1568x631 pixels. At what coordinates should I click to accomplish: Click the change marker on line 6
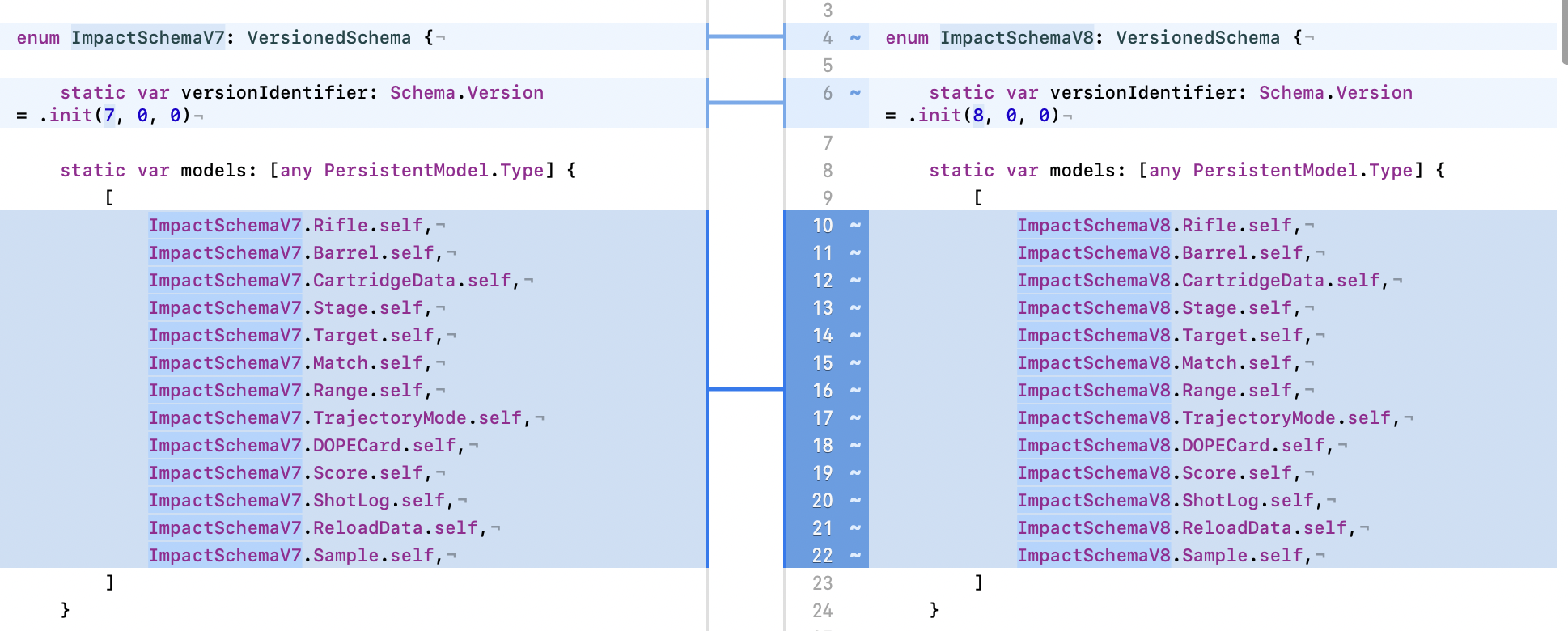[855, 93]
